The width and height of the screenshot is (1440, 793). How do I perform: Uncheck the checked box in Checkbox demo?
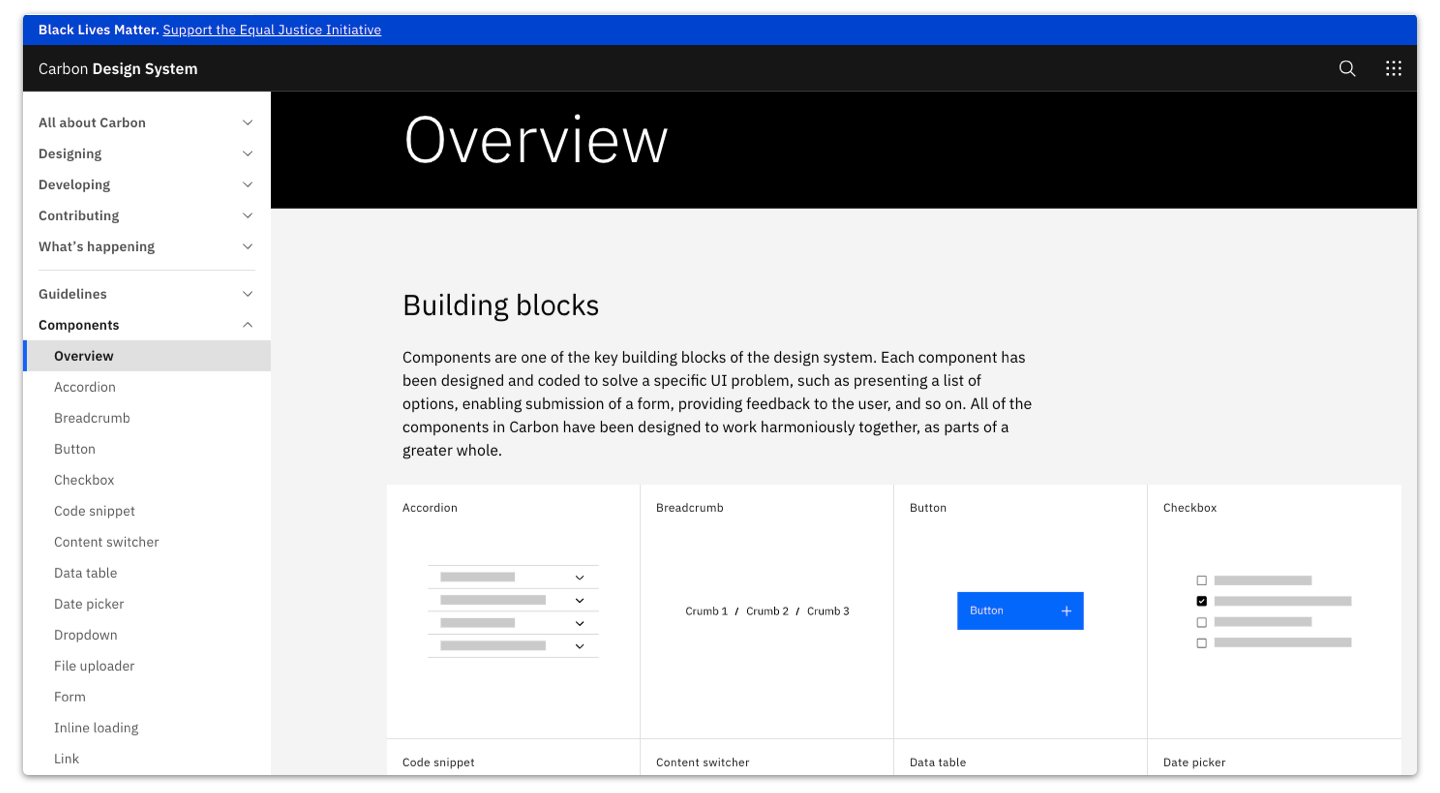[1202, 601]
